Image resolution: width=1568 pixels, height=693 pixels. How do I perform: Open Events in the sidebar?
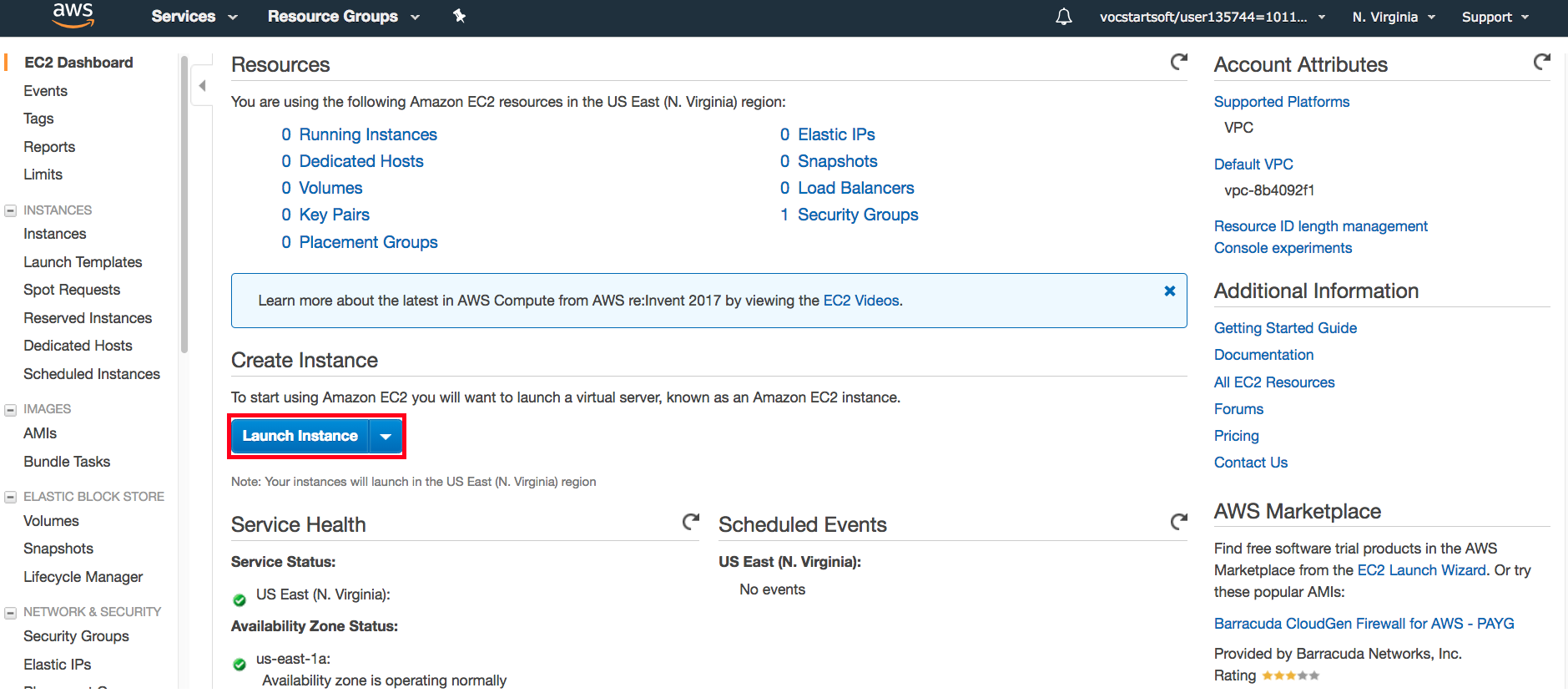[x=45, y=91]
